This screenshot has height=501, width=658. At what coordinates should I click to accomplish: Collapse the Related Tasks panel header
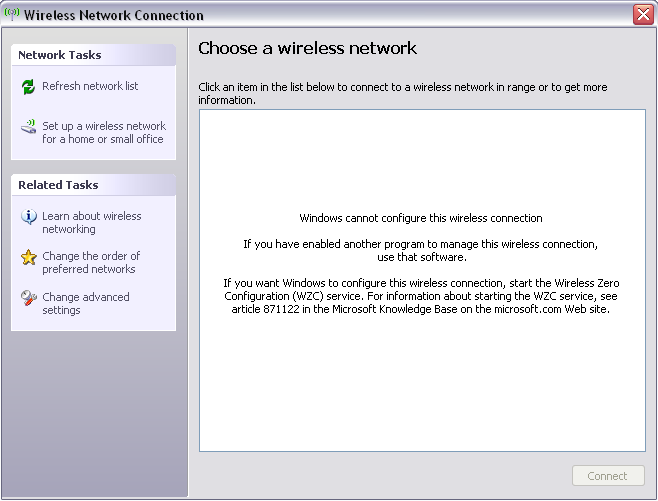click(93, 185)
